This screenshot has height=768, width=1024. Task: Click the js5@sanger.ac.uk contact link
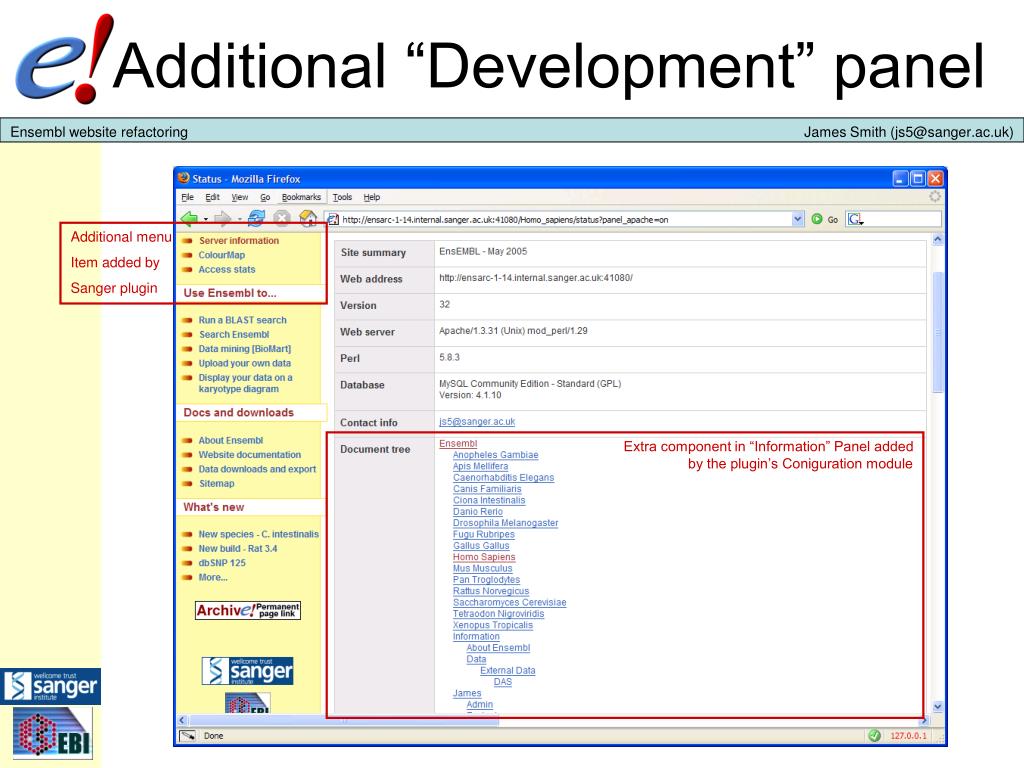coord(477,422)
